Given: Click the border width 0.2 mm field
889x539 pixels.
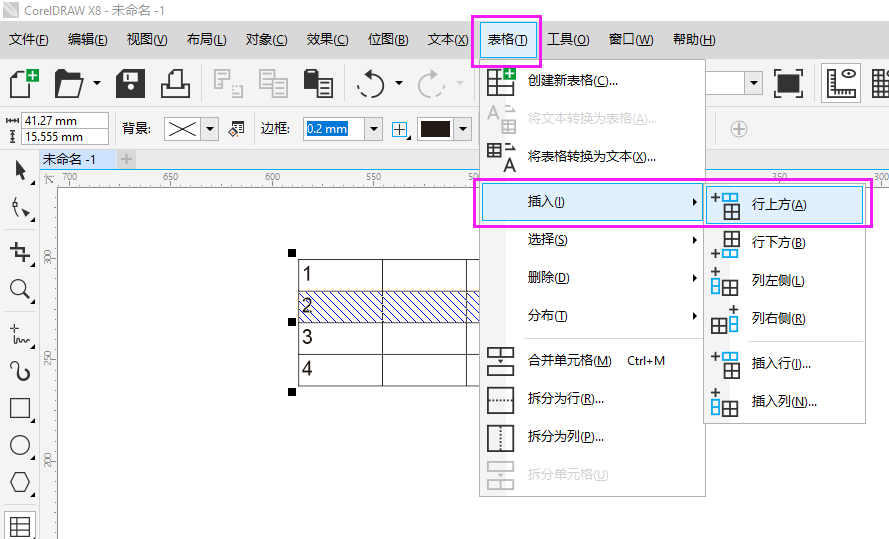Looking at the screenshot, I should point(334,129).
